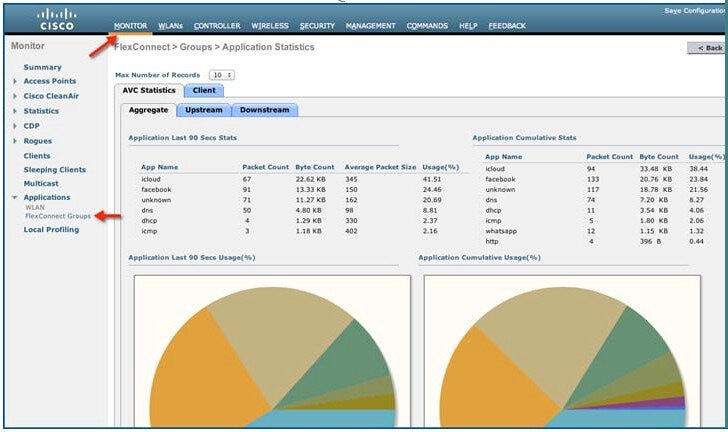This screenshot has width=728, height=432.
Task: Open Cisco CleanAir sidebar item
Action: [51, 96]
